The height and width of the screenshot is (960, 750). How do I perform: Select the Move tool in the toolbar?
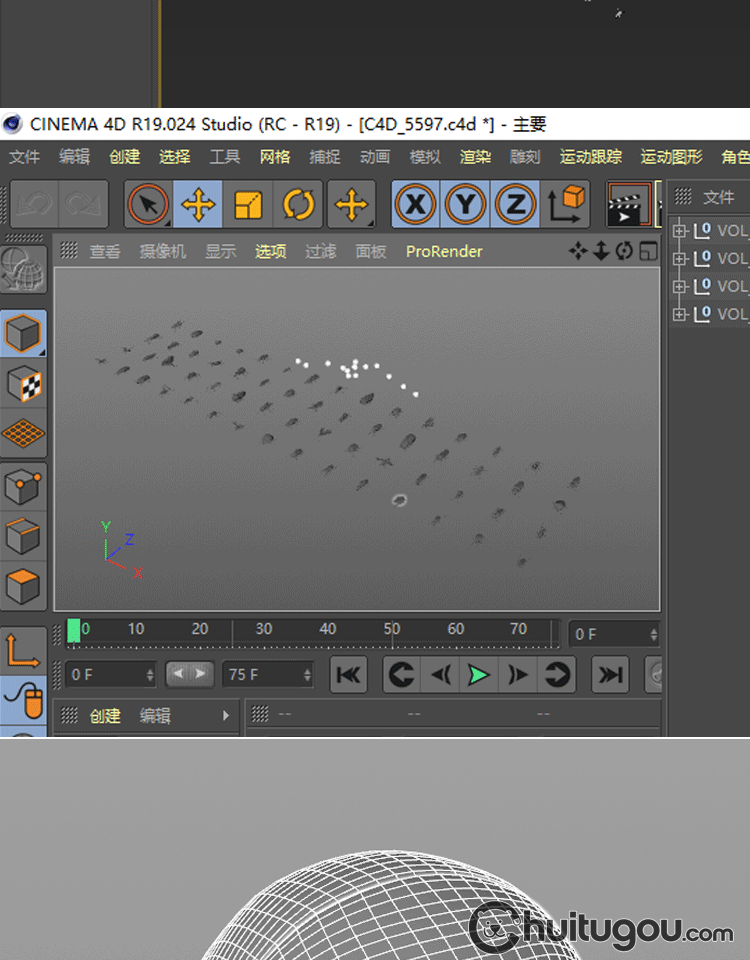click(198, 205)
